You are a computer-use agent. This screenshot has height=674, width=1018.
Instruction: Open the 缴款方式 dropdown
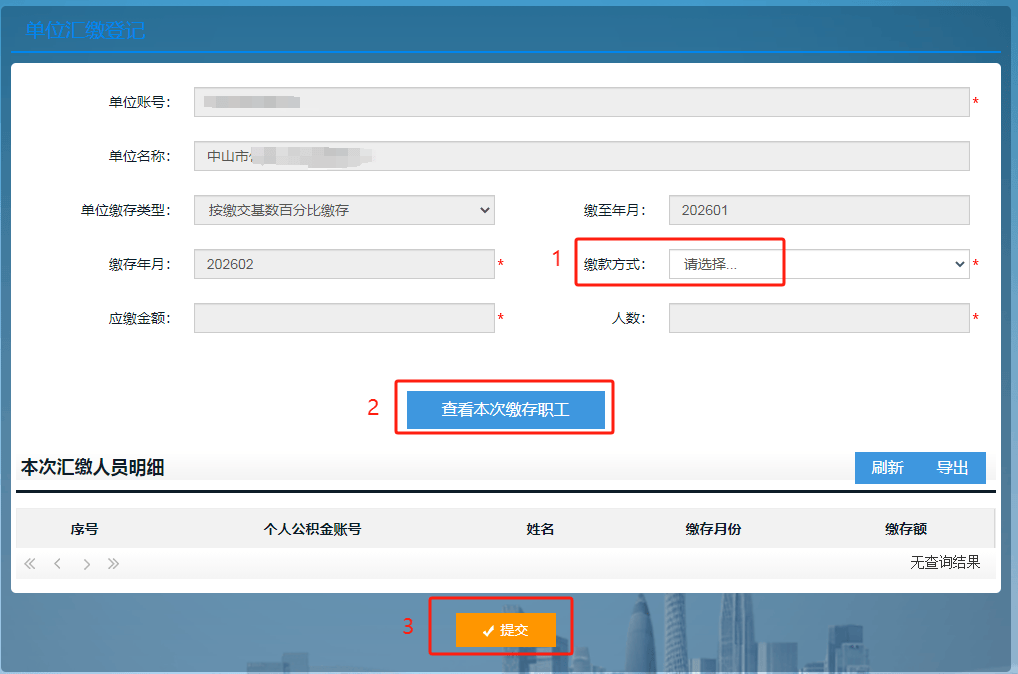(x=818, y=264)
